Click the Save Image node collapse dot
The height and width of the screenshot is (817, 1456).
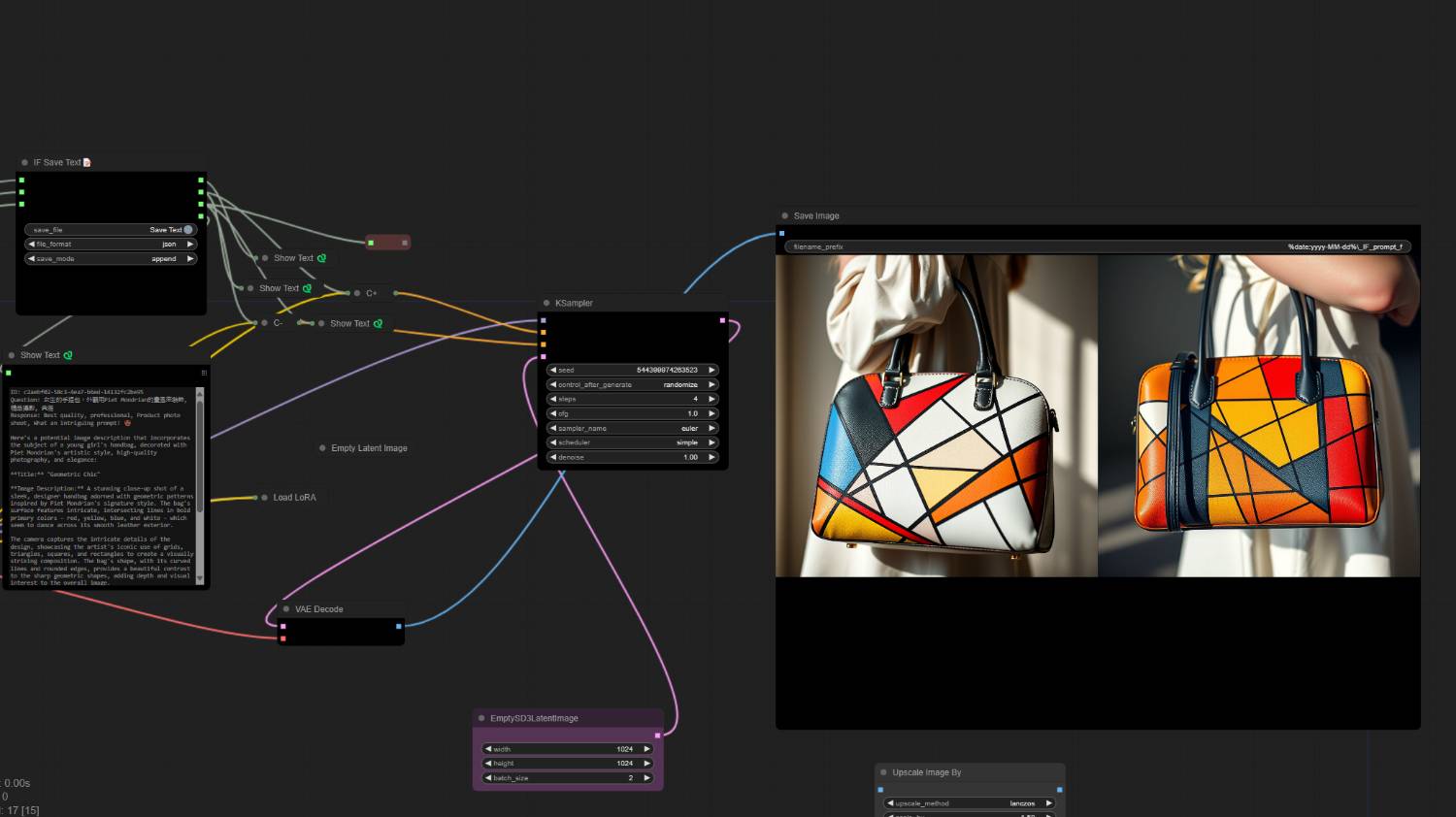[x=785, y=216]
